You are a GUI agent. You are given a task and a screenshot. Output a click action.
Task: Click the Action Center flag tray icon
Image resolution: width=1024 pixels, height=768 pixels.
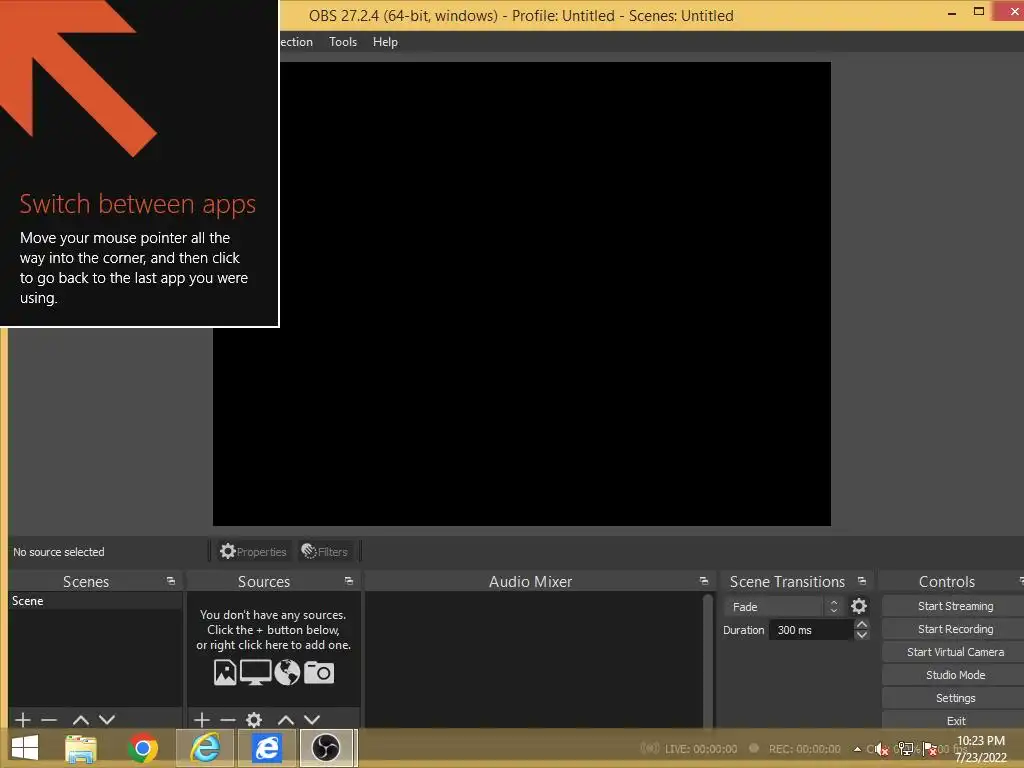[x=930, y=749]
